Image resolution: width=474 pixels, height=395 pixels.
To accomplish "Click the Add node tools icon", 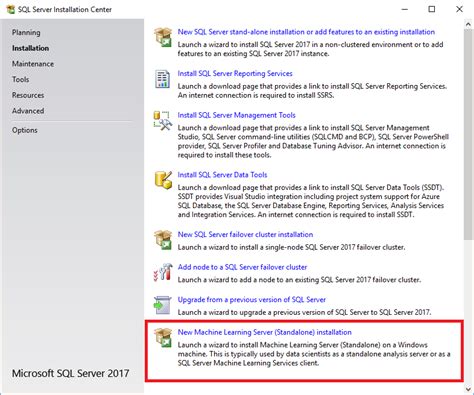I will [163, 272].
